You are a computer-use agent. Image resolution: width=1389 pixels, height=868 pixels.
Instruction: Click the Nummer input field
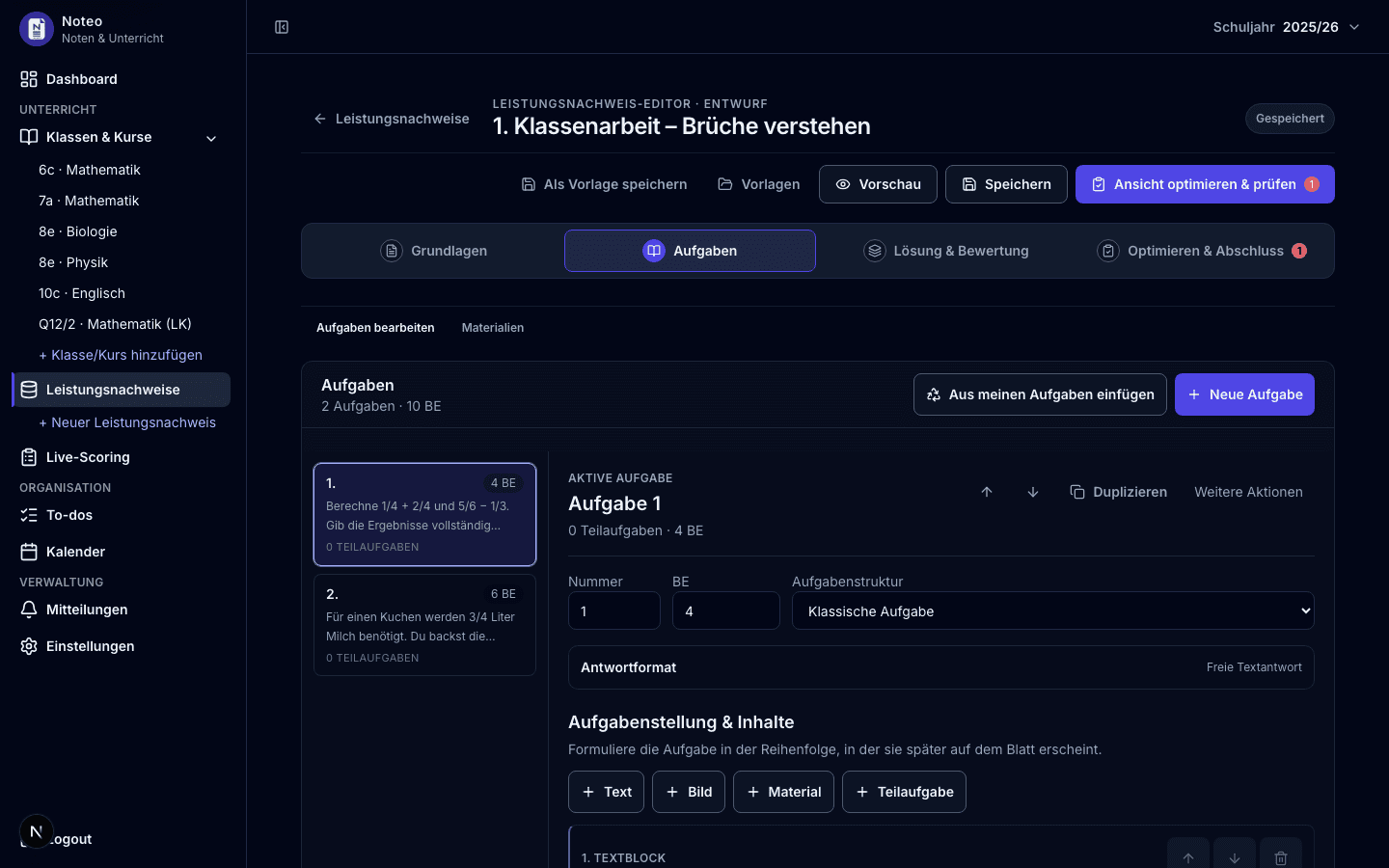(614, 610)
